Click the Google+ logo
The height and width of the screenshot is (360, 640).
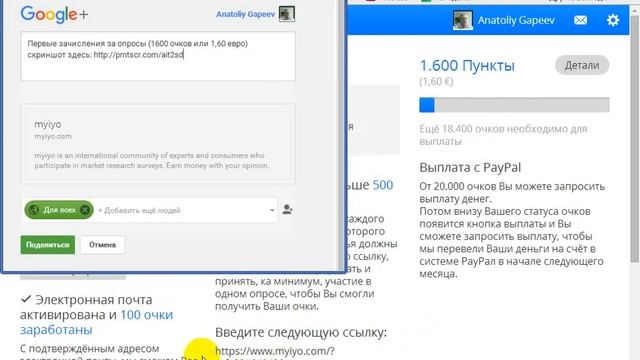click(x=54, y=15)
